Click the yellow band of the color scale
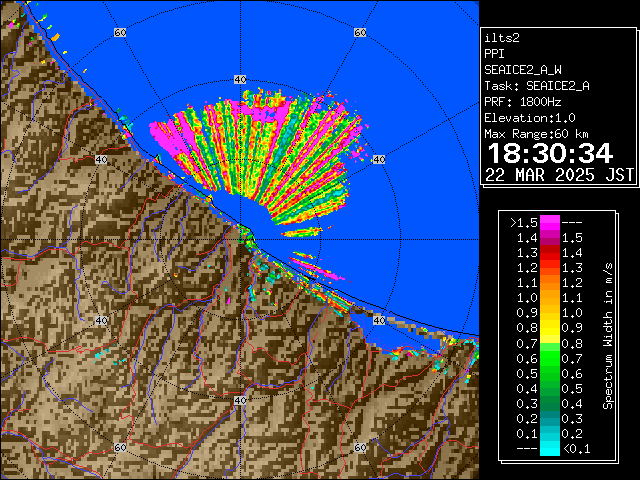The width and height of the screenshot is (640, 480). pos(549,328)
